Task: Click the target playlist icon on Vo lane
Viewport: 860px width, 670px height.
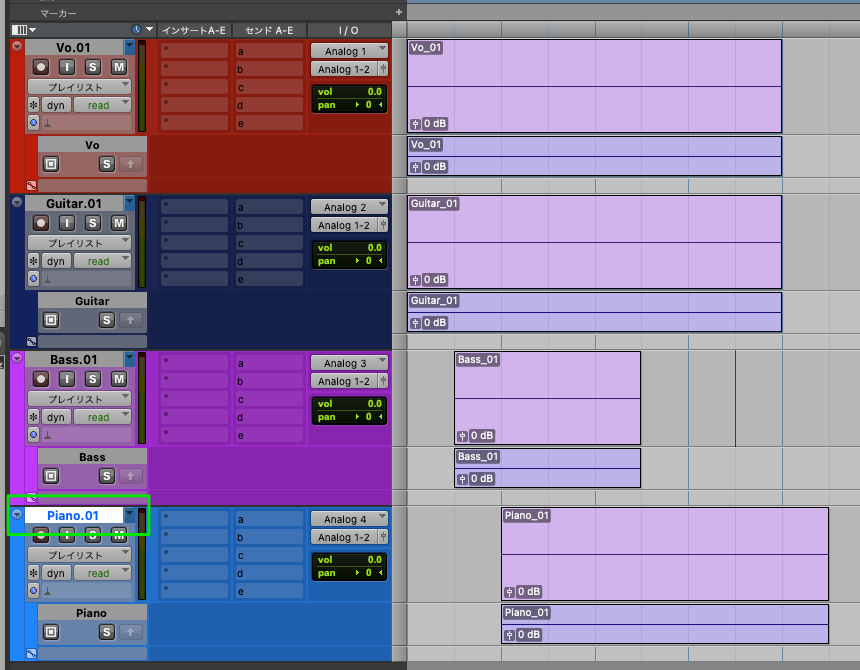Action: [x=51, y=164]
